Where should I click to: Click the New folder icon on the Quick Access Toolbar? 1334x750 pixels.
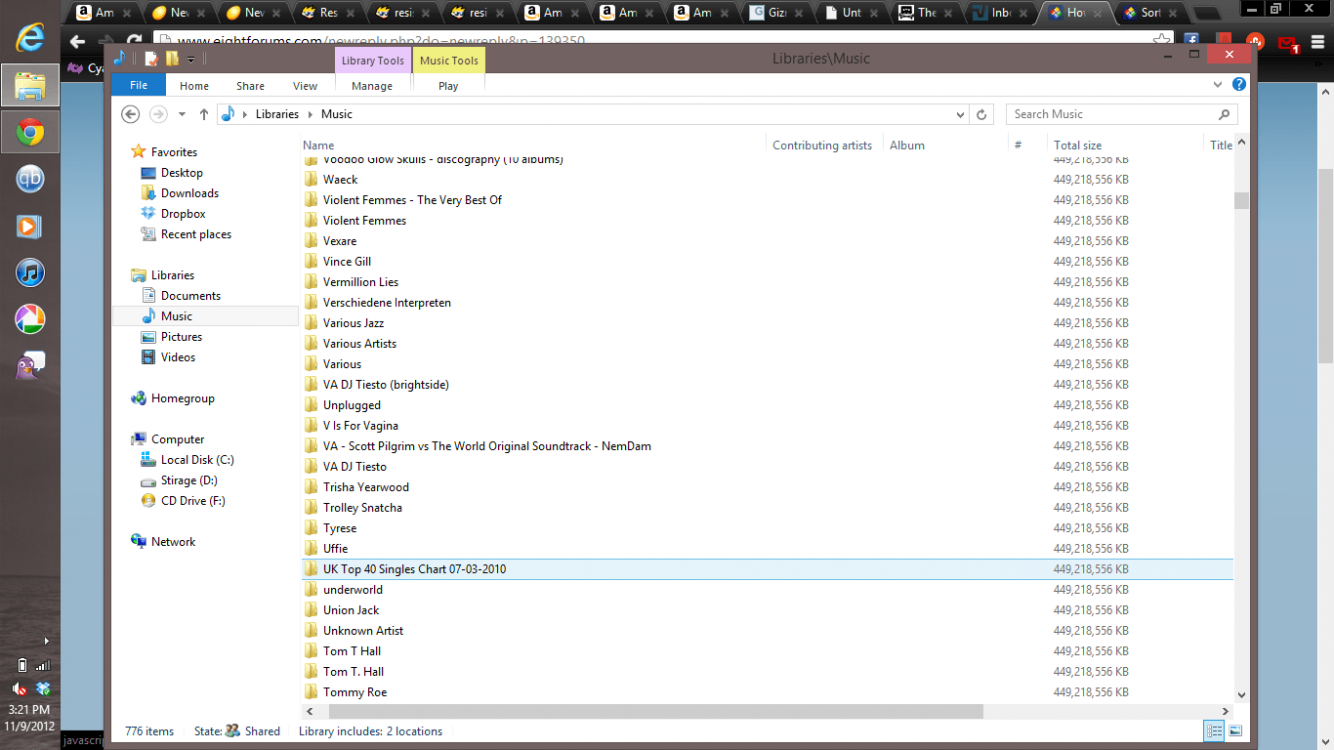coord(170,57)
